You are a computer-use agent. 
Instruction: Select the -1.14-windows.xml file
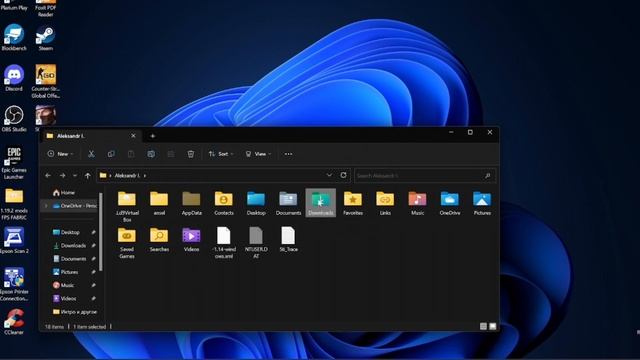pos(224,243)
